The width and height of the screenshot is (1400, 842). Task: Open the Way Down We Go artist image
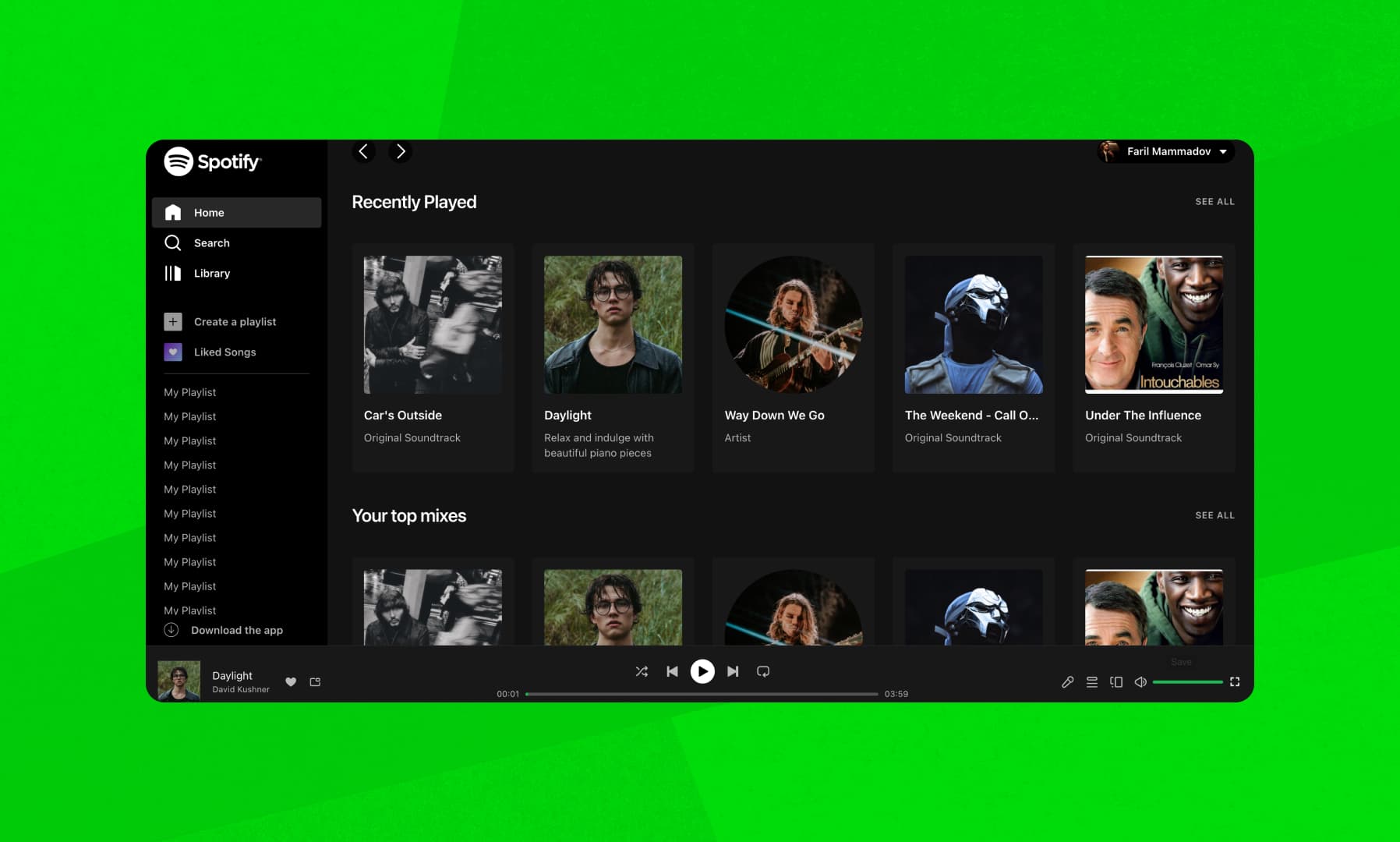794,324
